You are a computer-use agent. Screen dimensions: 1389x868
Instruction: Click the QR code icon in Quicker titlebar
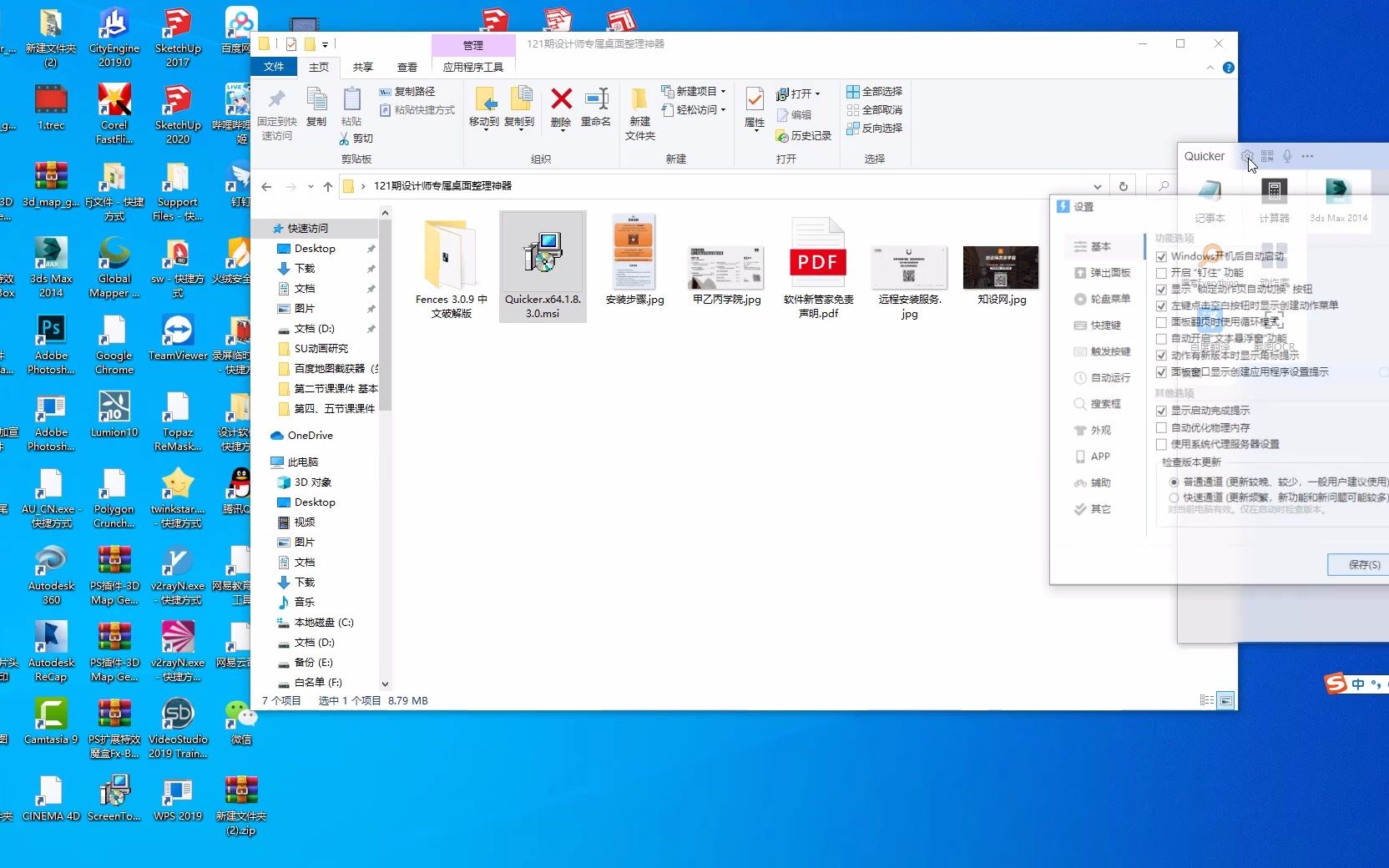[x=1267, y=156]
